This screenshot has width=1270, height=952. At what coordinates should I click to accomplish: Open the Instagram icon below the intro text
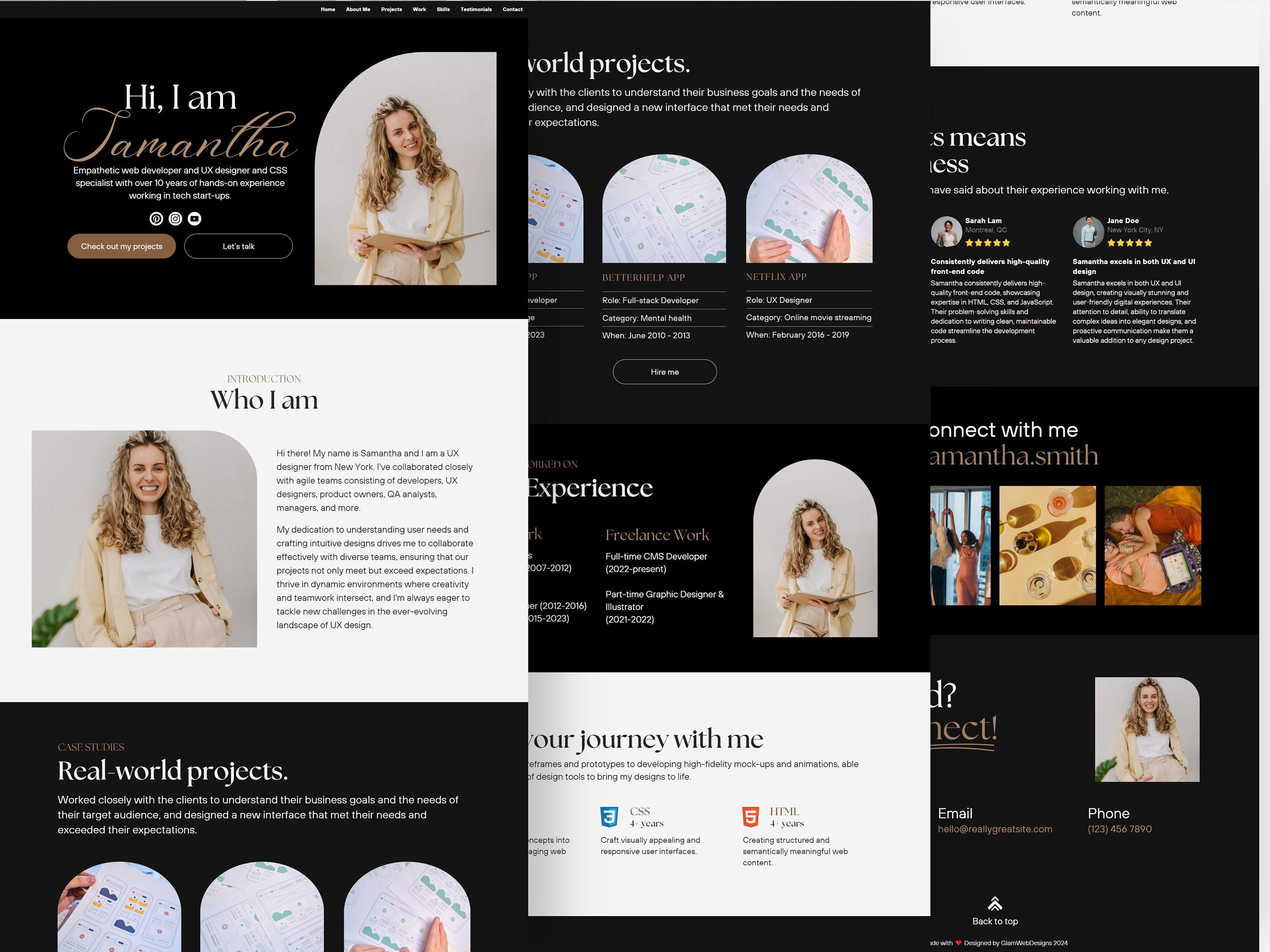(x=175, y=219)
